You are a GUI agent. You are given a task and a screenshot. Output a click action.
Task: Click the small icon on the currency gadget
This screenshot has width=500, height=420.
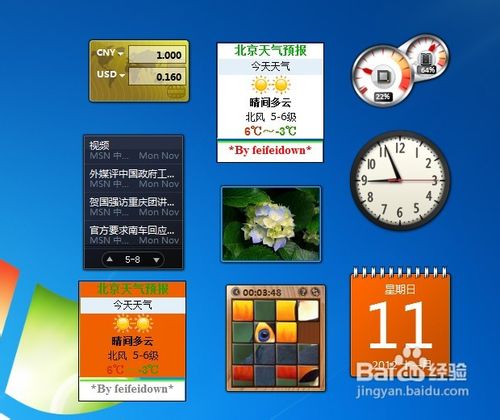click(x=176, y=91)
